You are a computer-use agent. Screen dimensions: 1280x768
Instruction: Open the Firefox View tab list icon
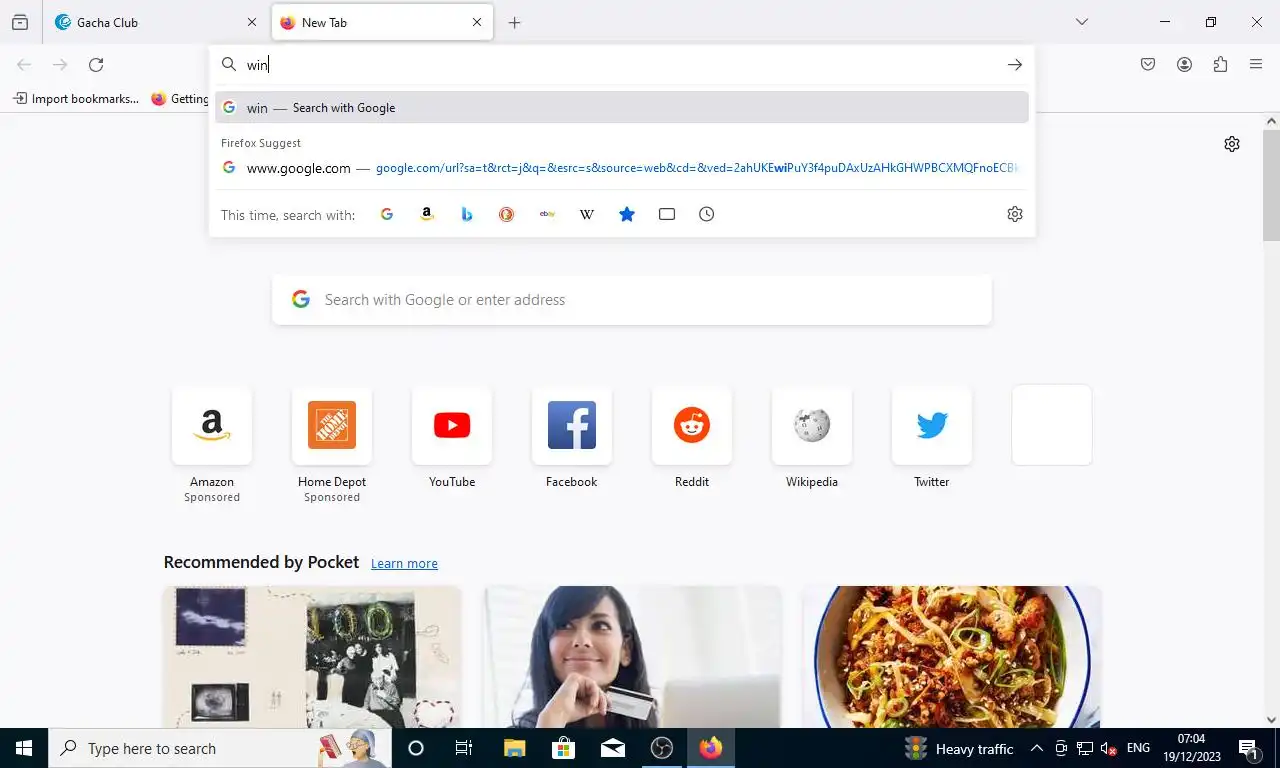19,22
